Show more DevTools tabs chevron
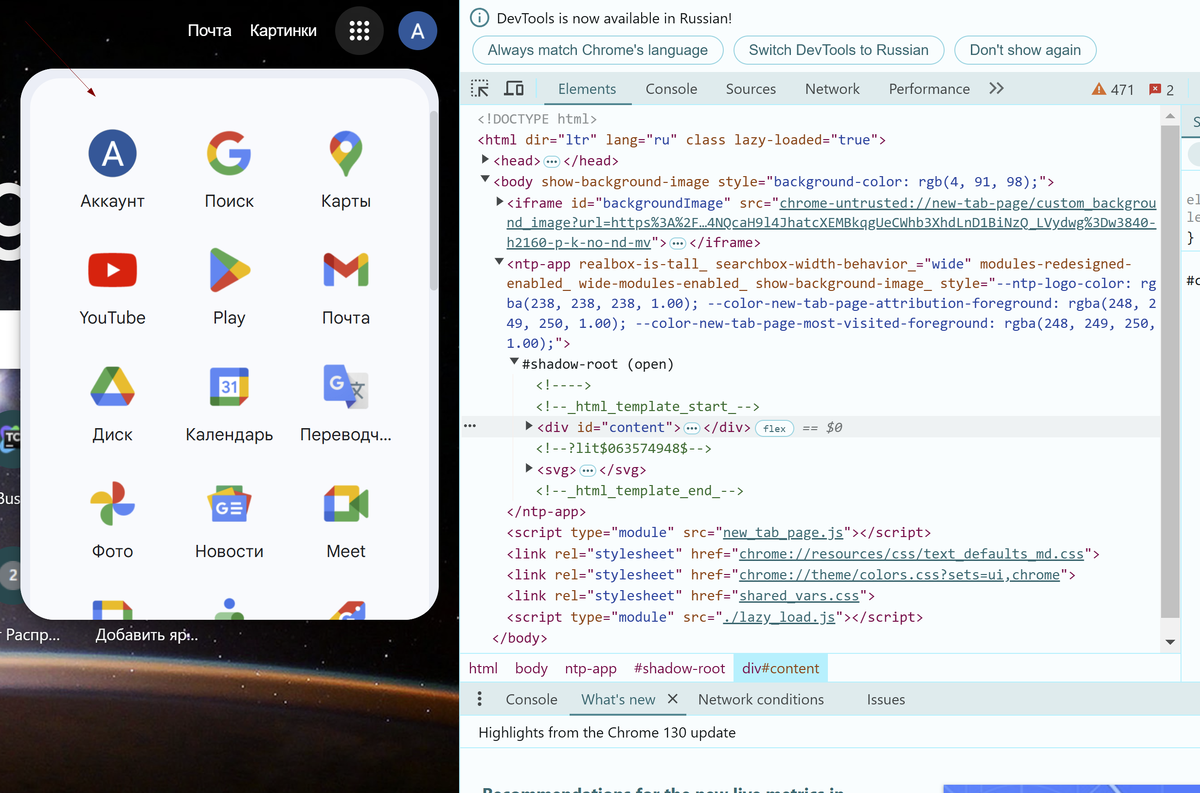 [x=996, y=89]
